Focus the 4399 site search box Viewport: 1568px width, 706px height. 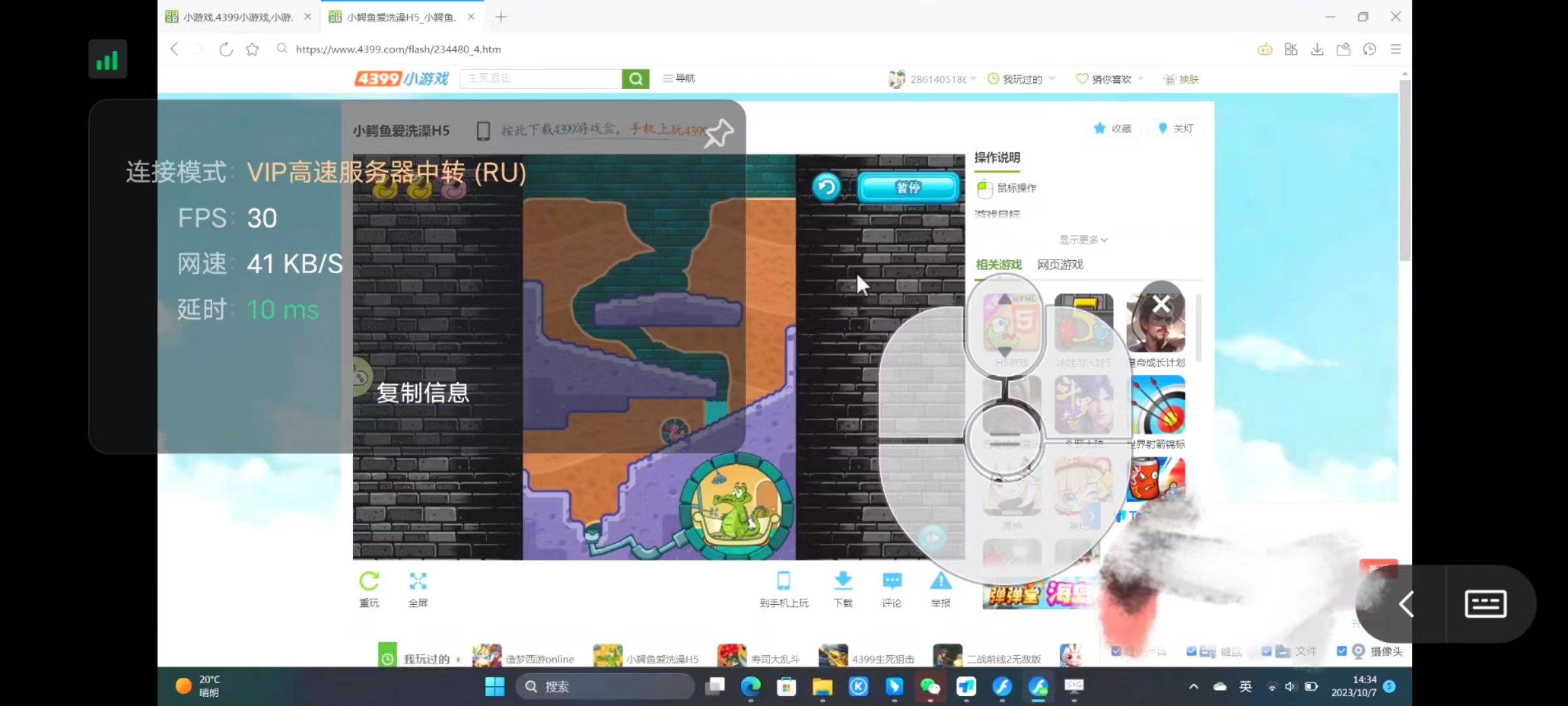[541, 78]
